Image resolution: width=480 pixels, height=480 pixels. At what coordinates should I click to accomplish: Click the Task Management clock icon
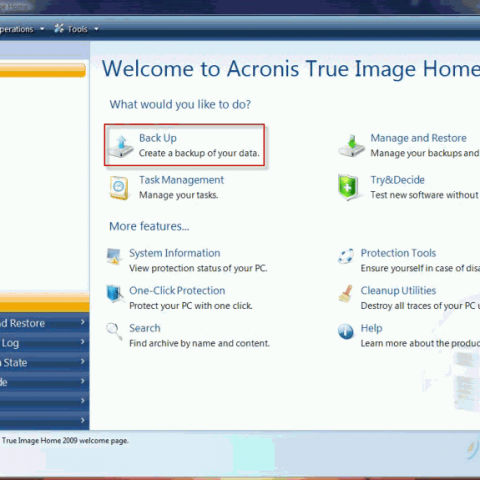[119, 188]
